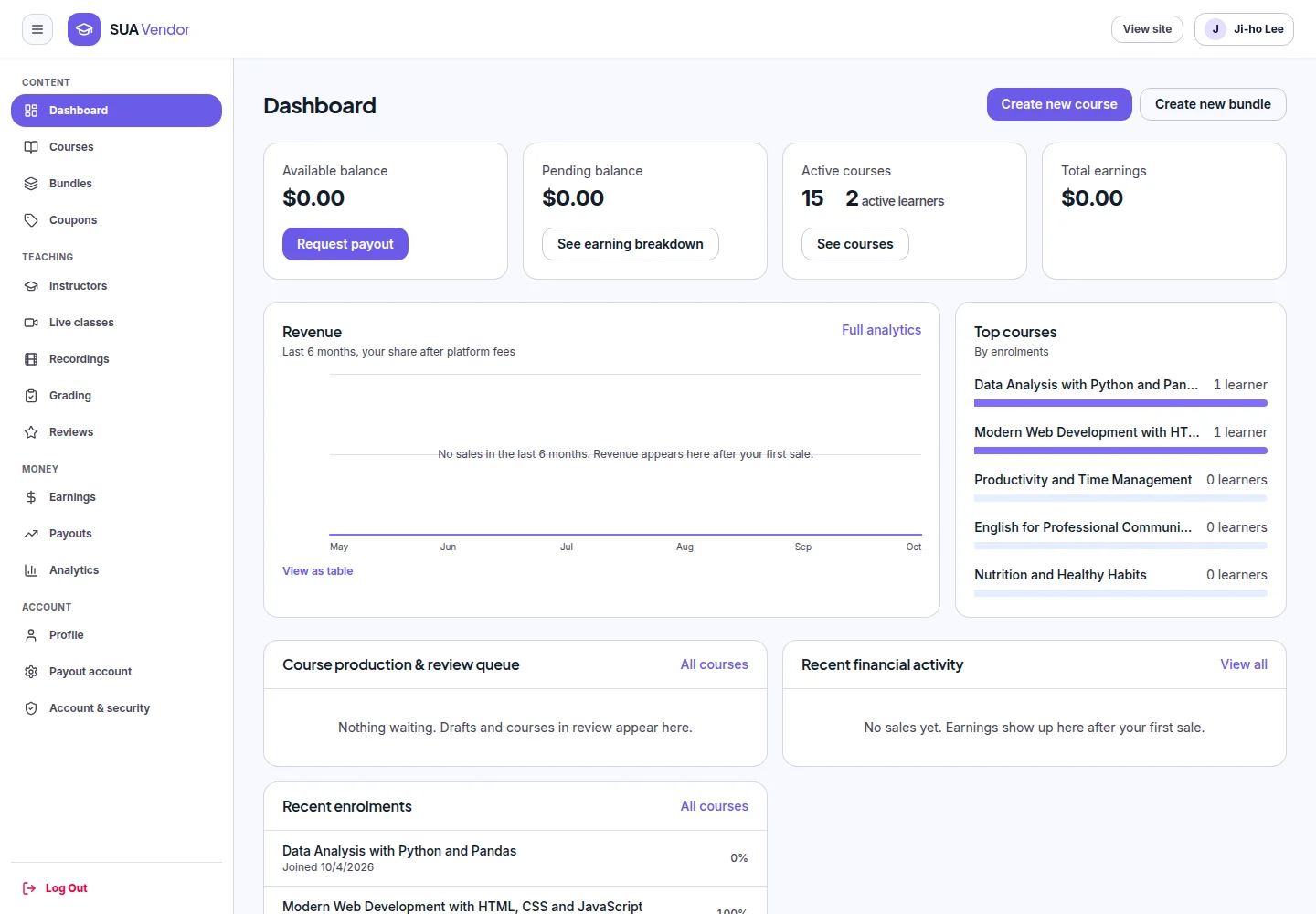Click the Bundles layers icon
Image resolution: width=1316 pixels, height=914 pixels.
31,184
